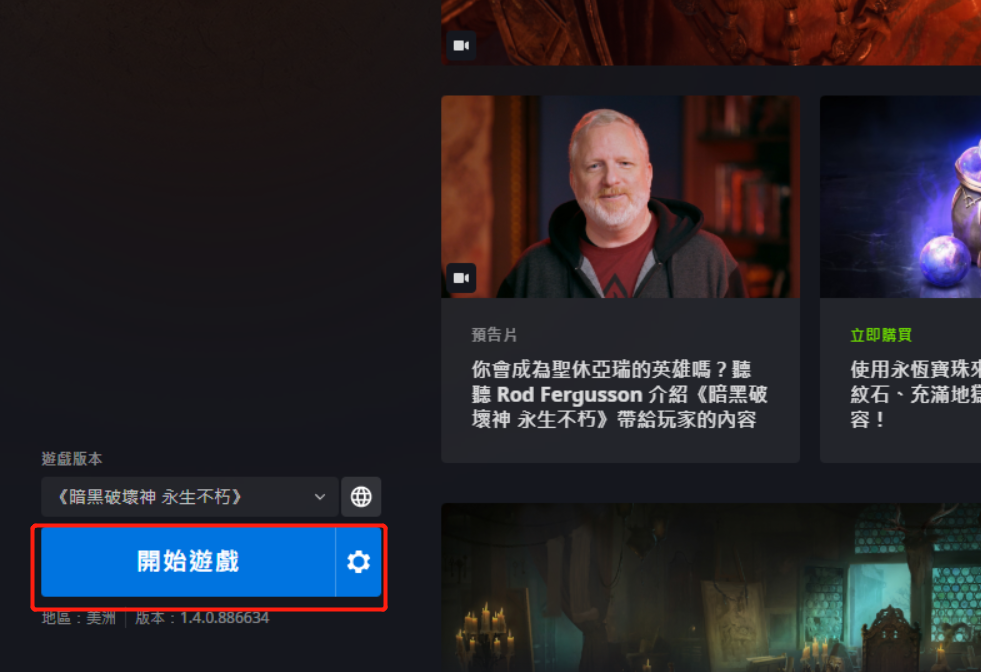Screen dimensions: 981x672
Task: Click video camera icon on Rod Fergusson thumbnail
Action: pyautogui.click(x=461, y=278)
